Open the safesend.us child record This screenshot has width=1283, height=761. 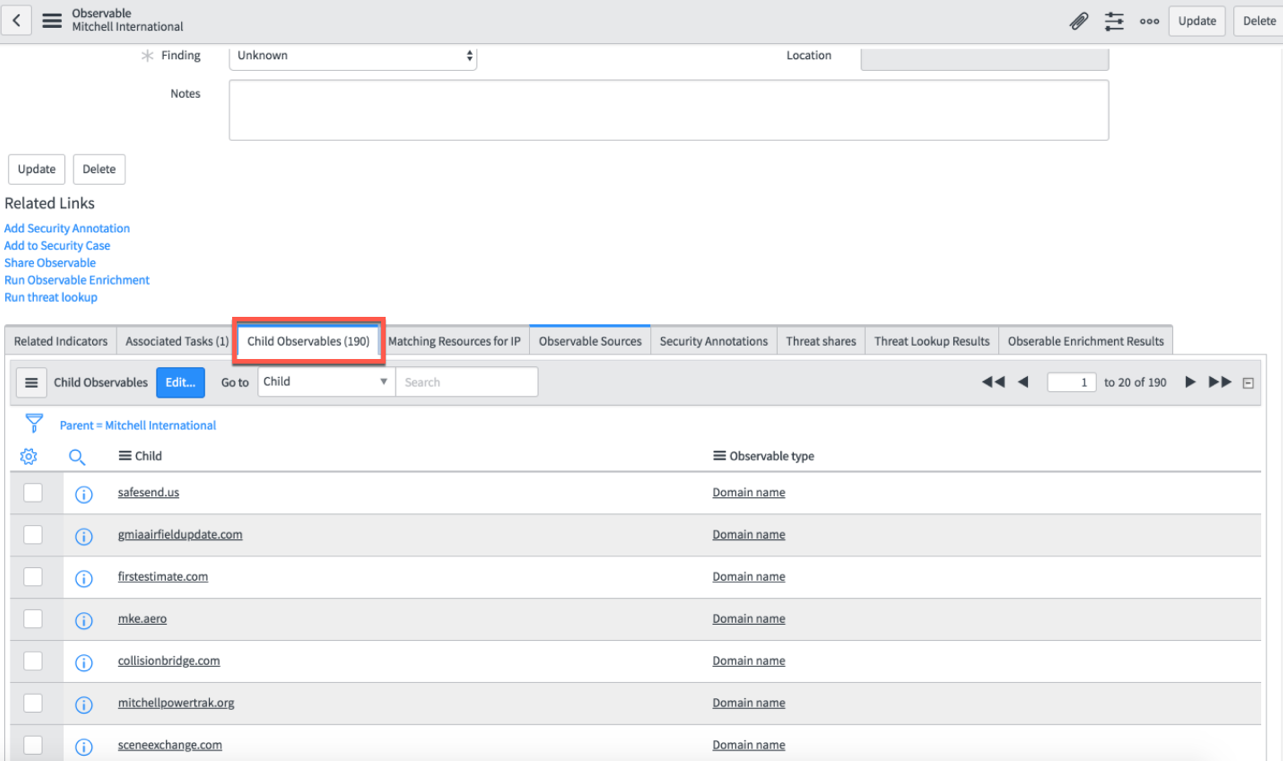coord(148,493)
